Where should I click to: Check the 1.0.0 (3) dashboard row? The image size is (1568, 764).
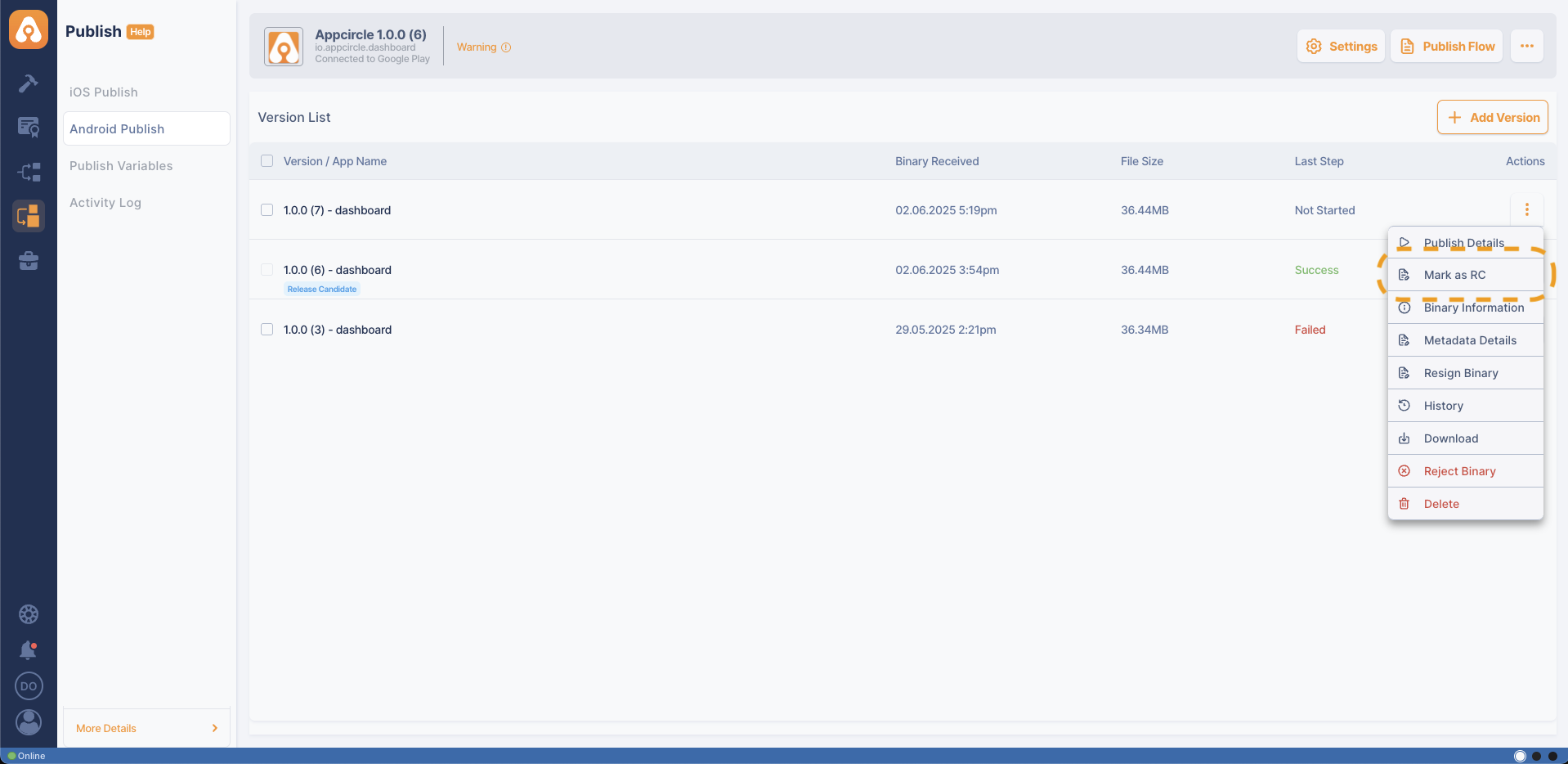(x=267, y=330)
